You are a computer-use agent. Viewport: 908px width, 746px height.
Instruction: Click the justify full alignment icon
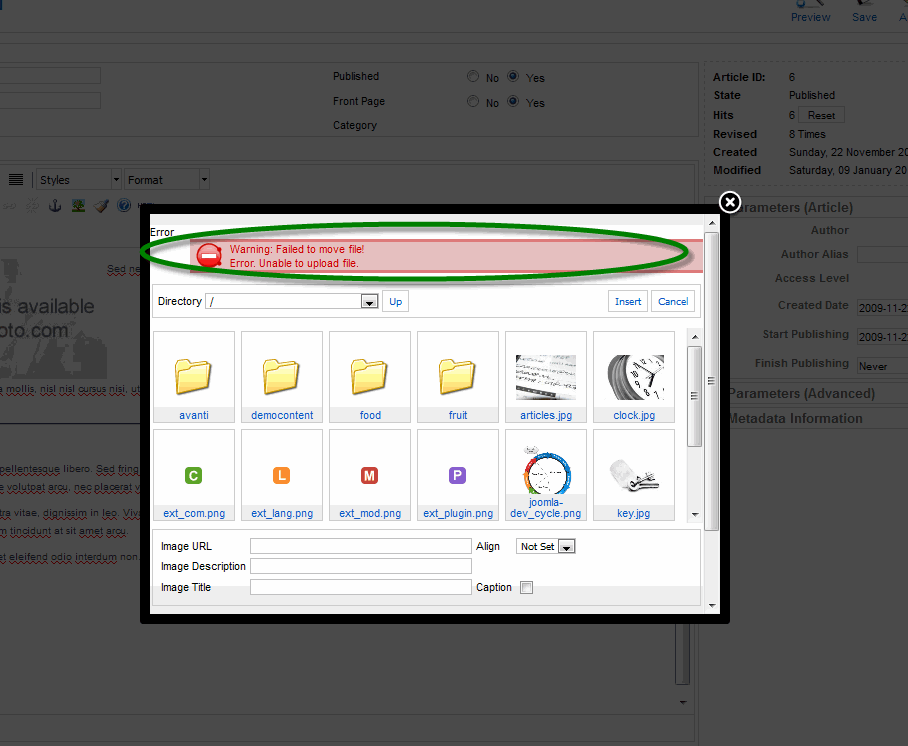(x=16, y=180)
